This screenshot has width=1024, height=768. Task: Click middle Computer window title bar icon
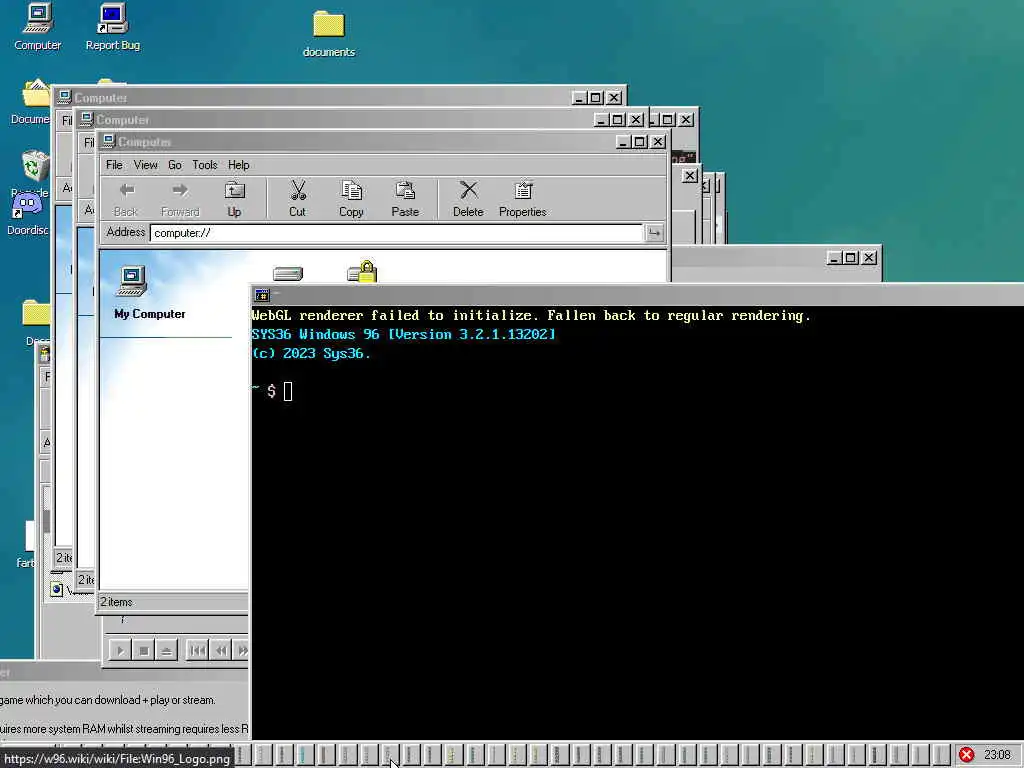click(86, 119)
